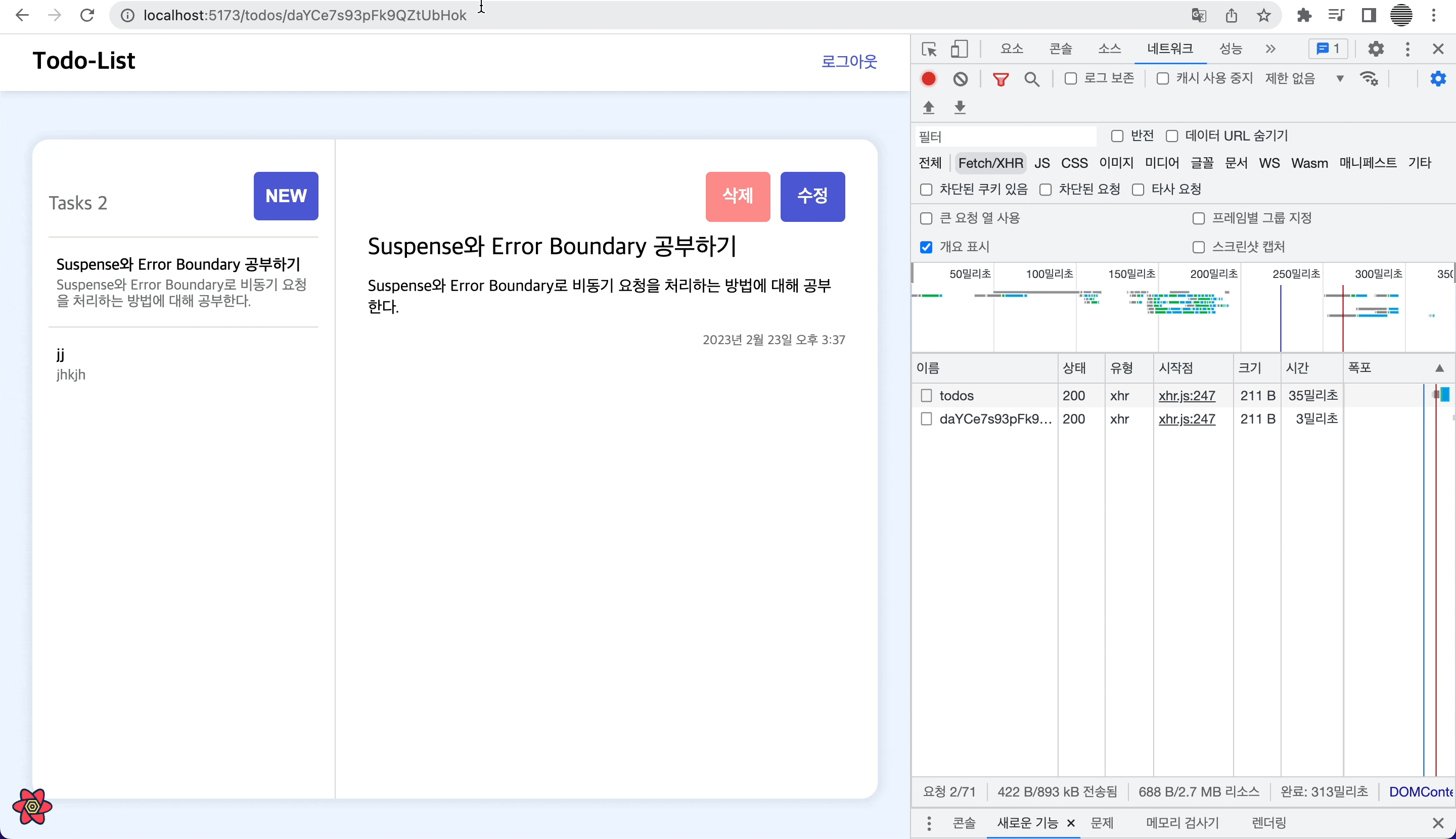The image size is (1456, 839).
Task: Bookmark this page with the star icon
Action: (1263, 16)
